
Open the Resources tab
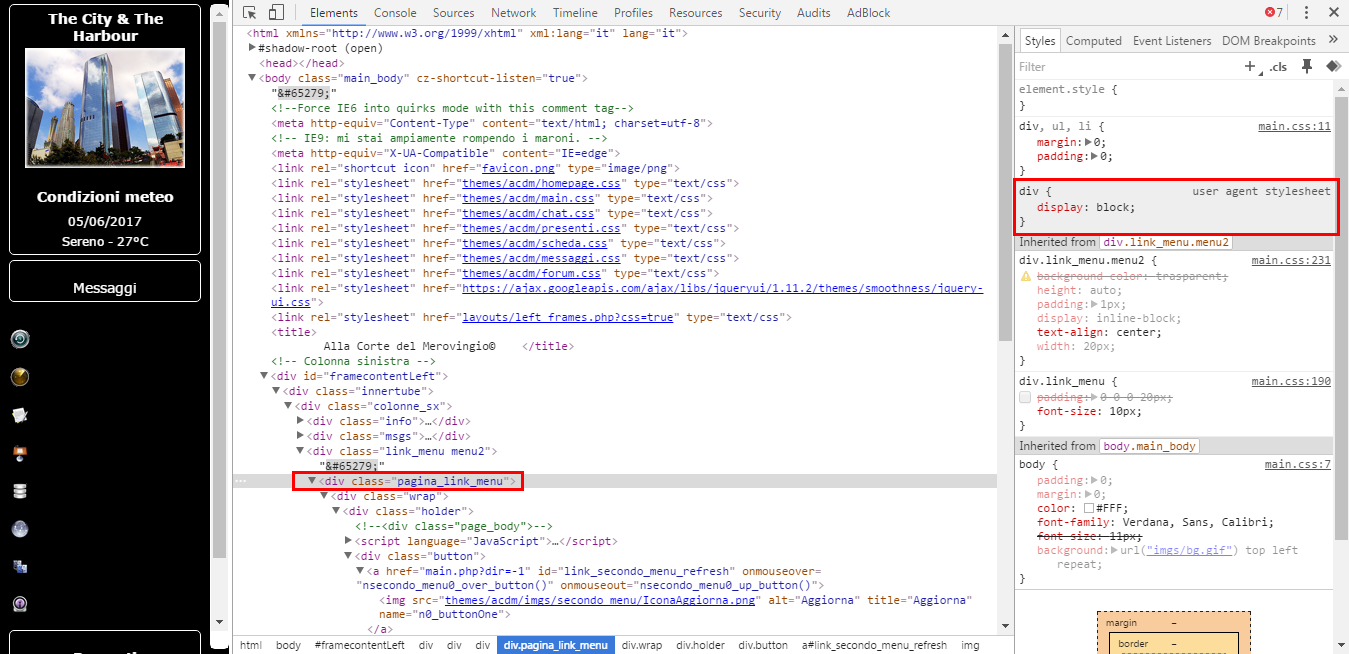(696, 13)
